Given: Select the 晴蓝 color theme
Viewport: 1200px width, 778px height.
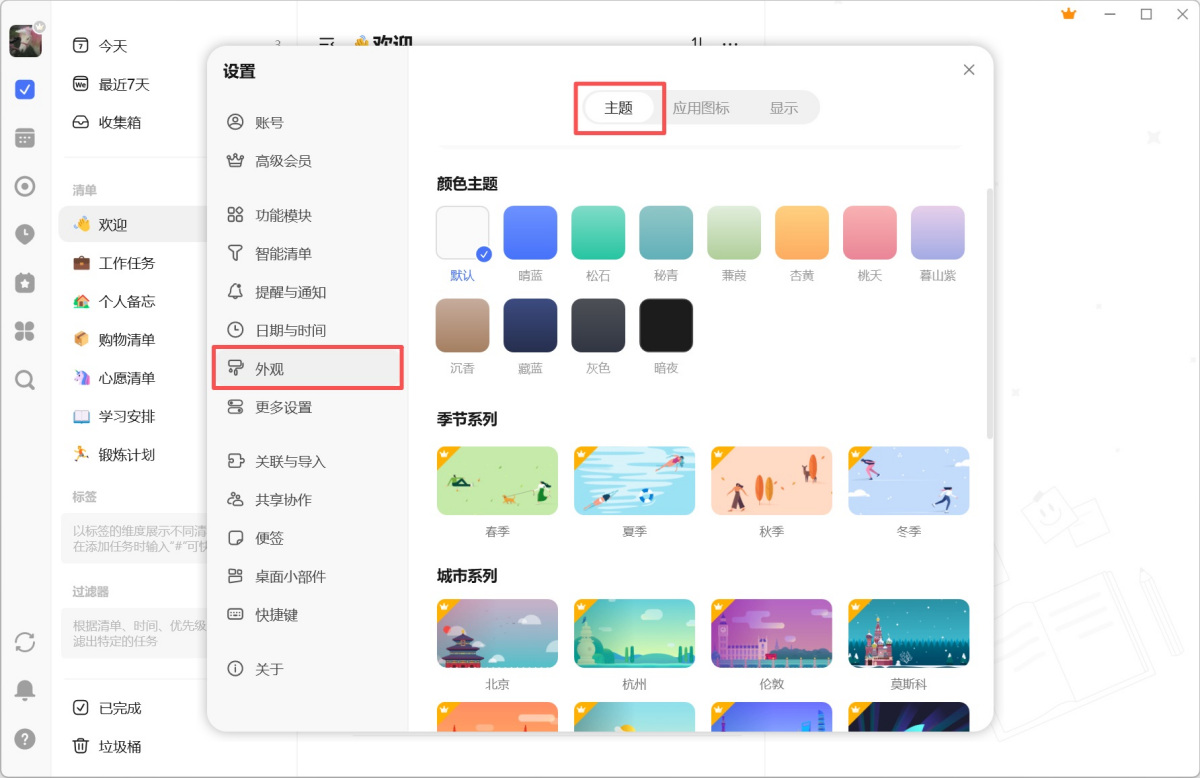Looking at the screenshot, I should (530, 231).
